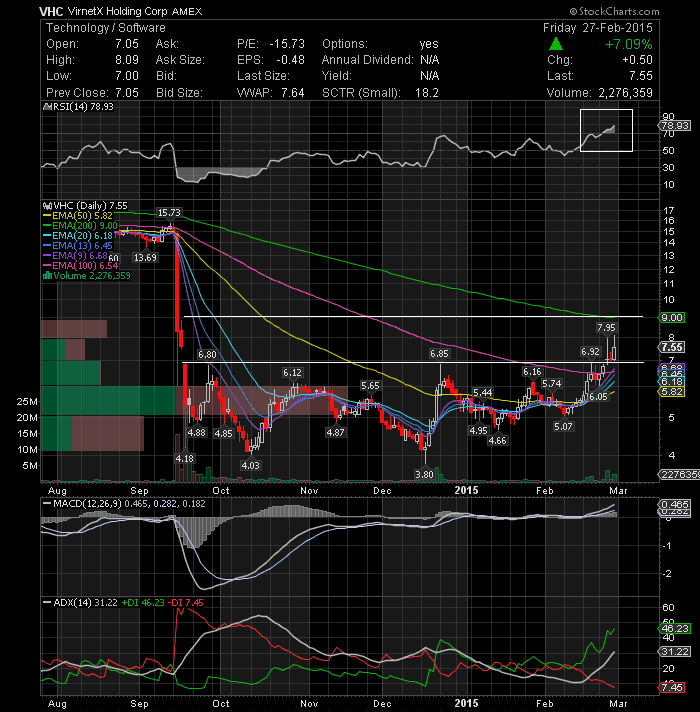Click the VirnetX Holding Corp company name
The height and width of the screenshot is (712, 700).
click(118, 11)
